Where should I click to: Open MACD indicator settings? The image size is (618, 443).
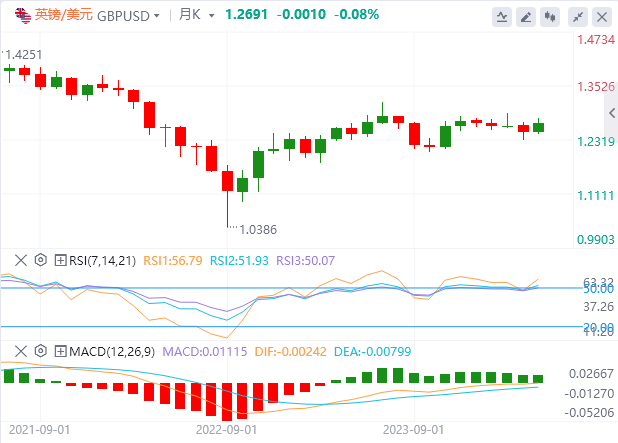(41, 351)
